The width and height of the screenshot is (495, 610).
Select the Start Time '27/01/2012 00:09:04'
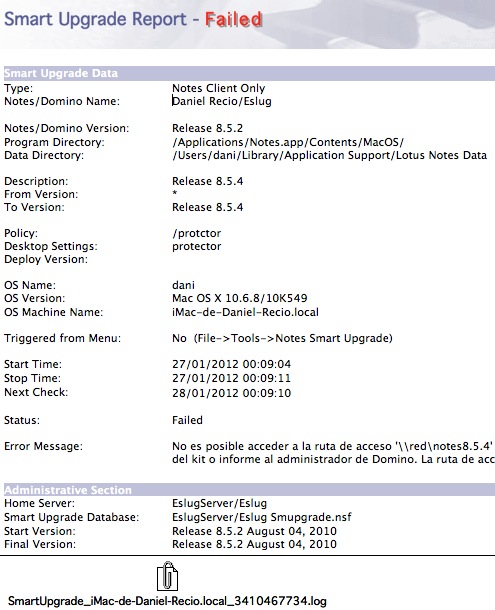click(232, 365)
